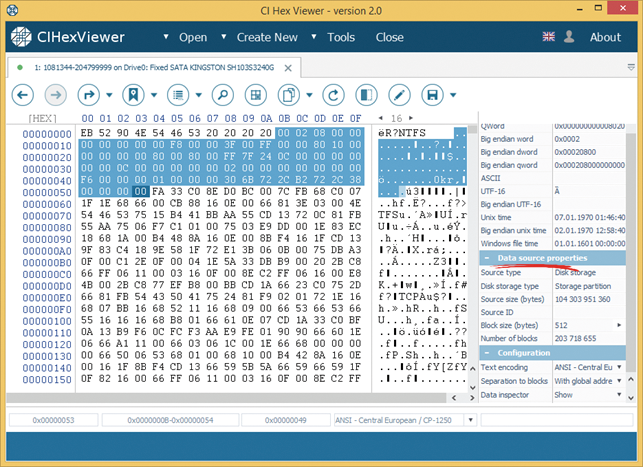Screen dimensions: 643x467
Task: Click the horizontal scrollbar track
Action: click(226, 397)
